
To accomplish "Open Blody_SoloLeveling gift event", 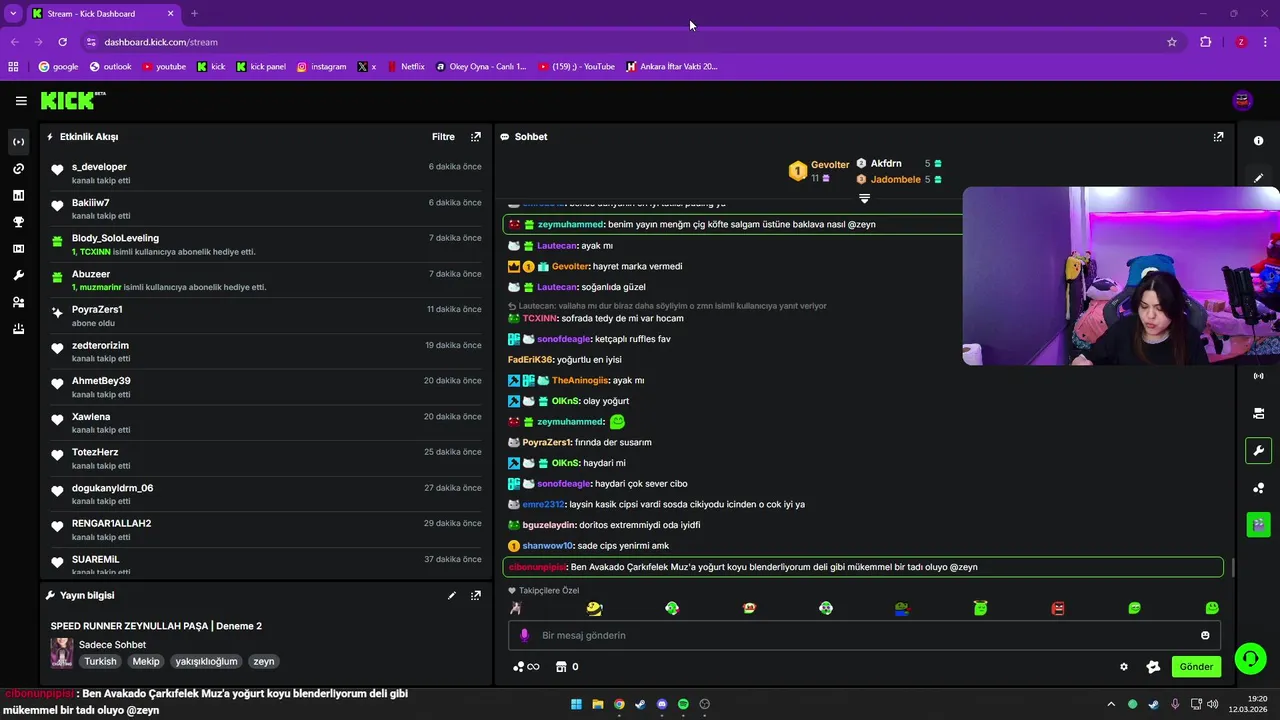I will point(266,245).
